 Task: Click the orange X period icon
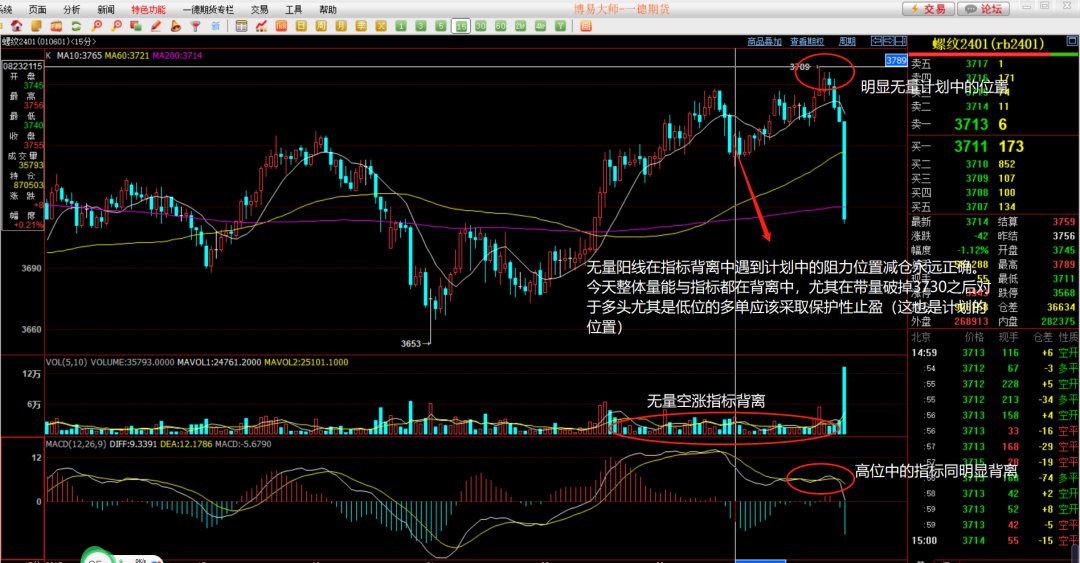(381, 26)
